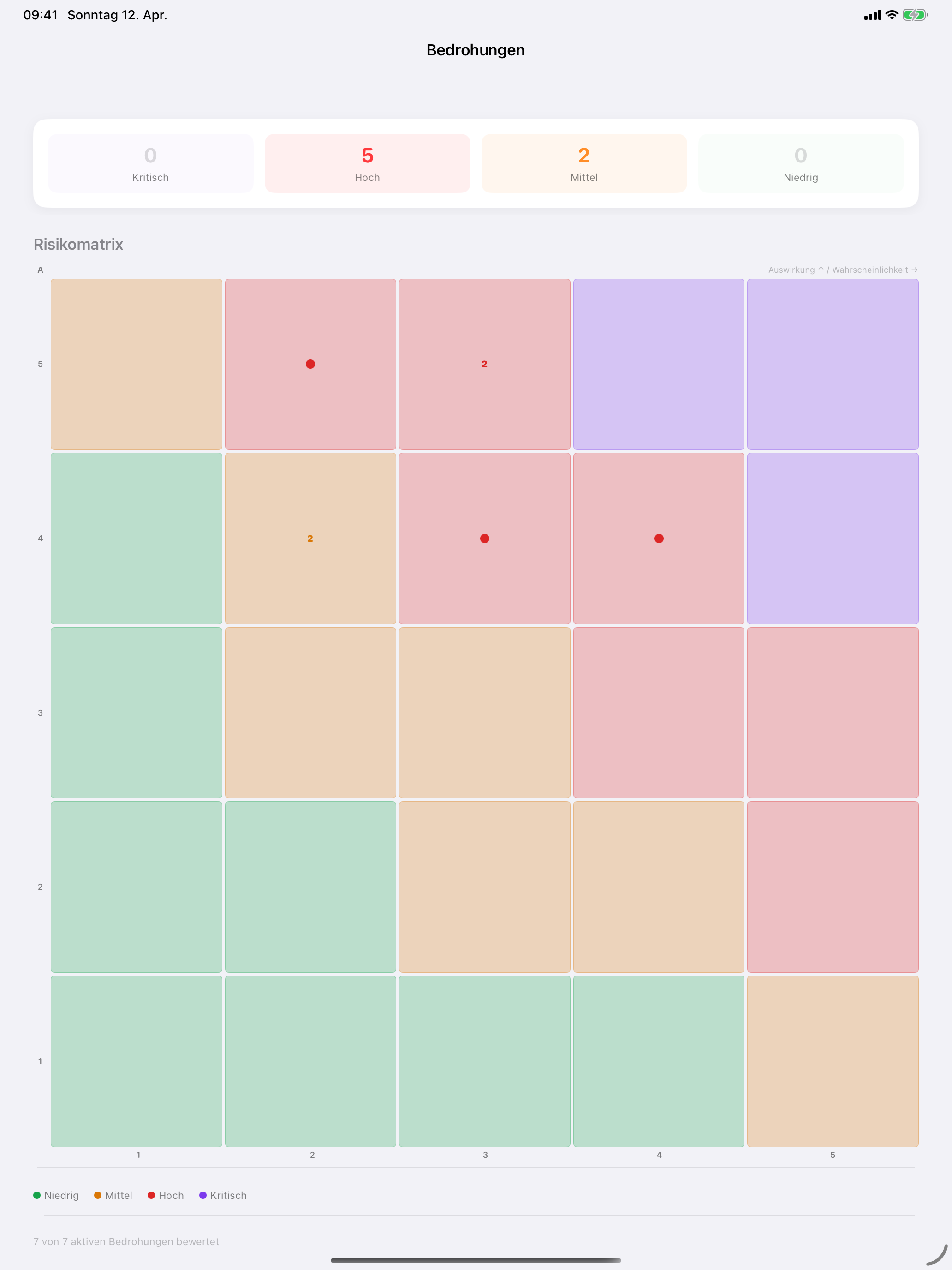Screen dimensions: 952x1270
Task: Tap the Bedrohungen page title
Action: point(476,50)
